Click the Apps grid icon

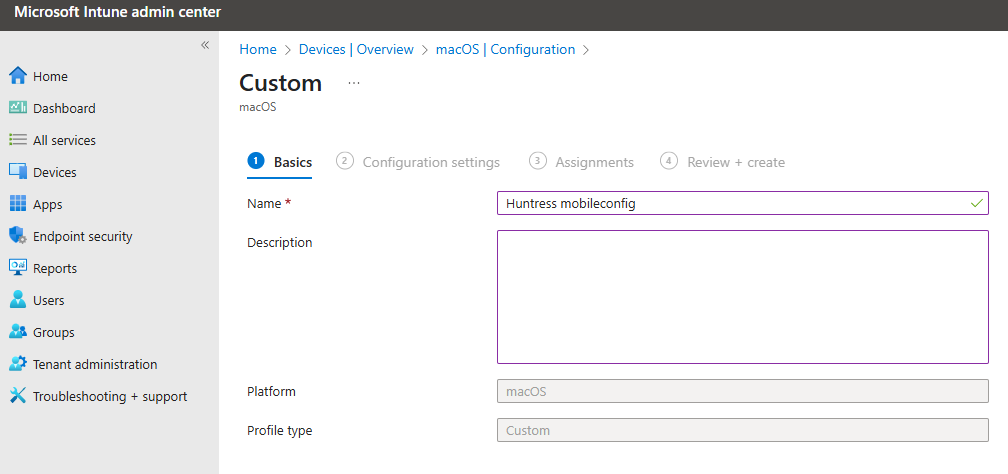pyautogui.click(x=17, y=204)
